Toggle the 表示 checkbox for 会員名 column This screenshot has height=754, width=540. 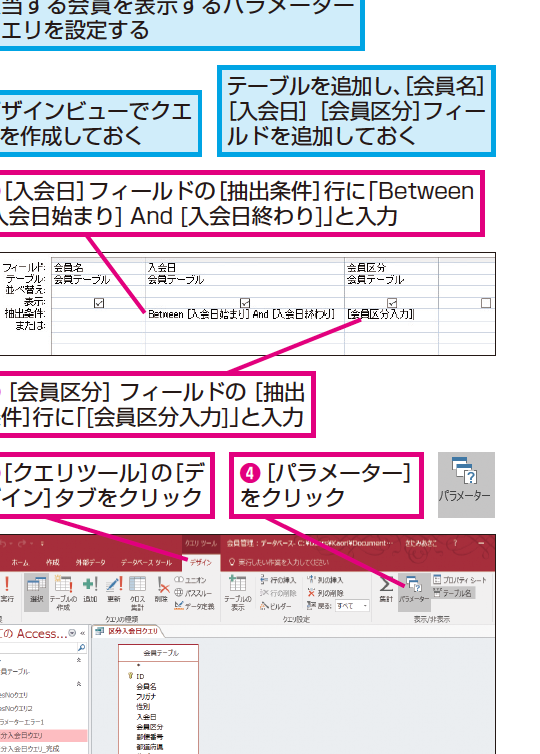tap(99, 303)
